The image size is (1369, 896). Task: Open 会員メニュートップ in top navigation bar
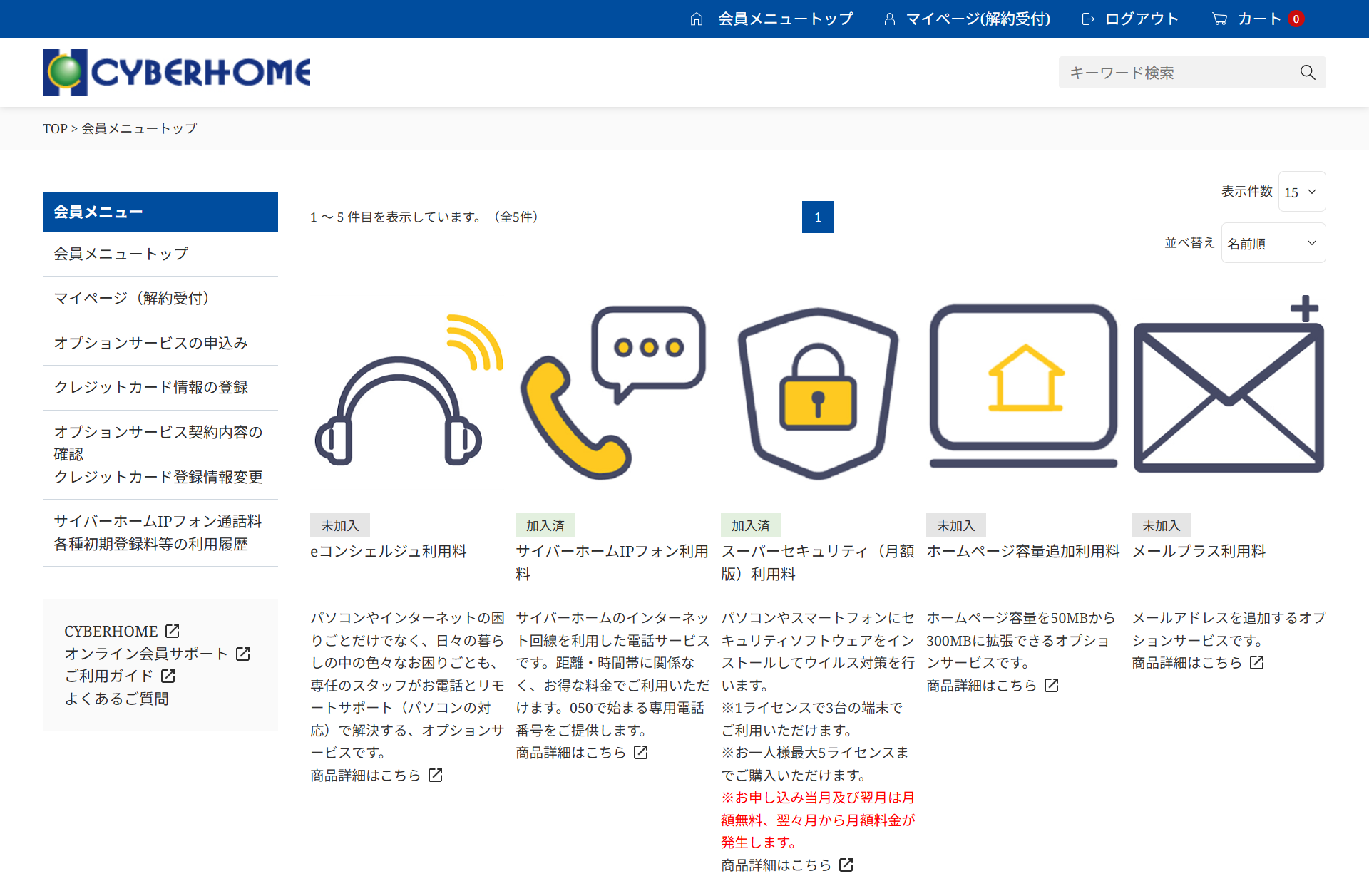point(784,19)
